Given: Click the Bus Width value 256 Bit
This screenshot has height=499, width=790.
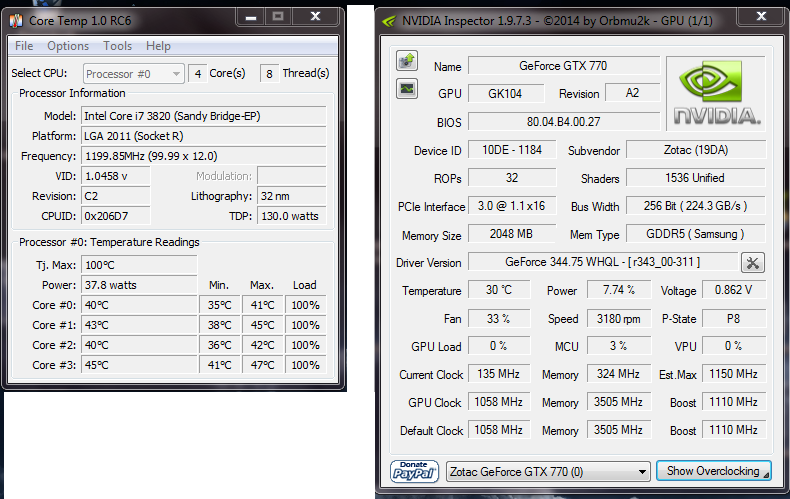Looking at the screenshot, I should pyautogui.click(x=696, y=206).
